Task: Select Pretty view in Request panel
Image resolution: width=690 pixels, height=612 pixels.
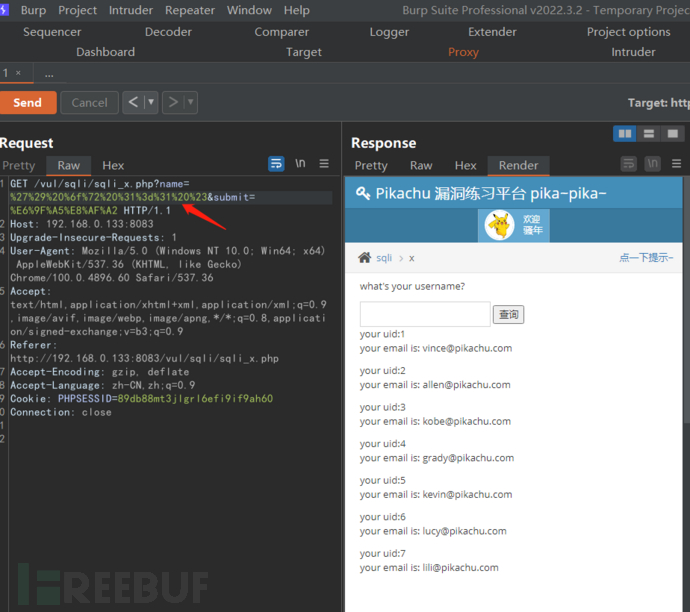Action: 18,165
